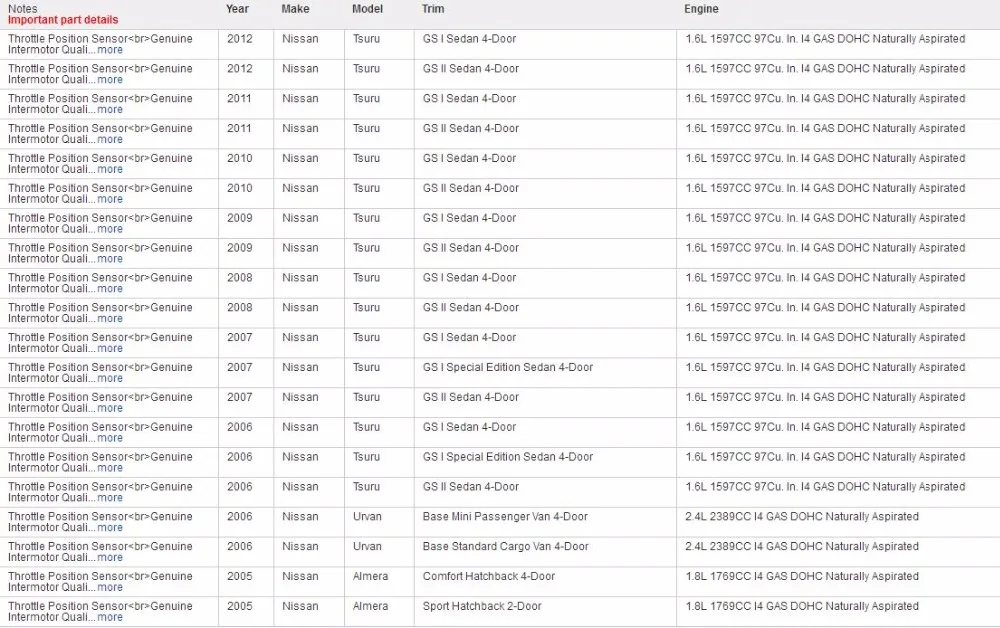
Task: Open 'more' link for 2007 GS II Sedan row
Action: click(110, 409)
